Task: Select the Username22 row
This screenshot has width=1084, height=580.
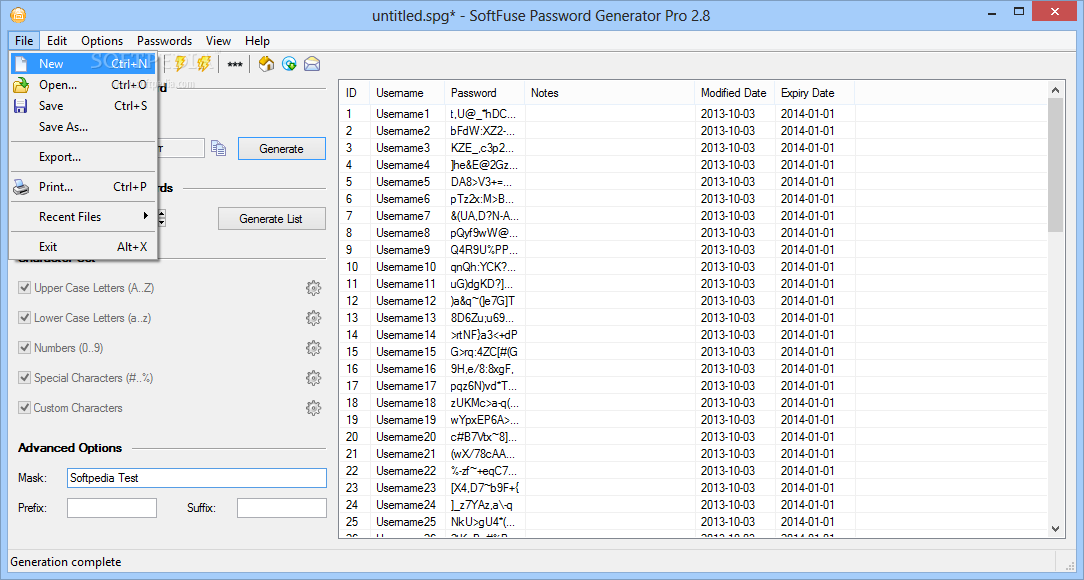Action: pos(693,471)
